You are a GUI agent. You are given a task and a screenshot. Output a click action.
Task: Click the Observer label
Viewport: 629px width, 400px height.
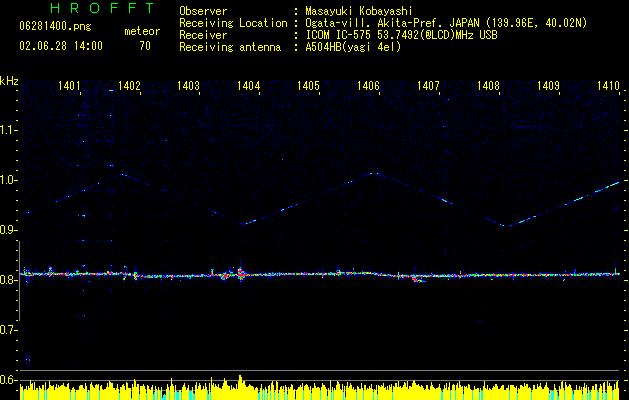click(203, 11)
